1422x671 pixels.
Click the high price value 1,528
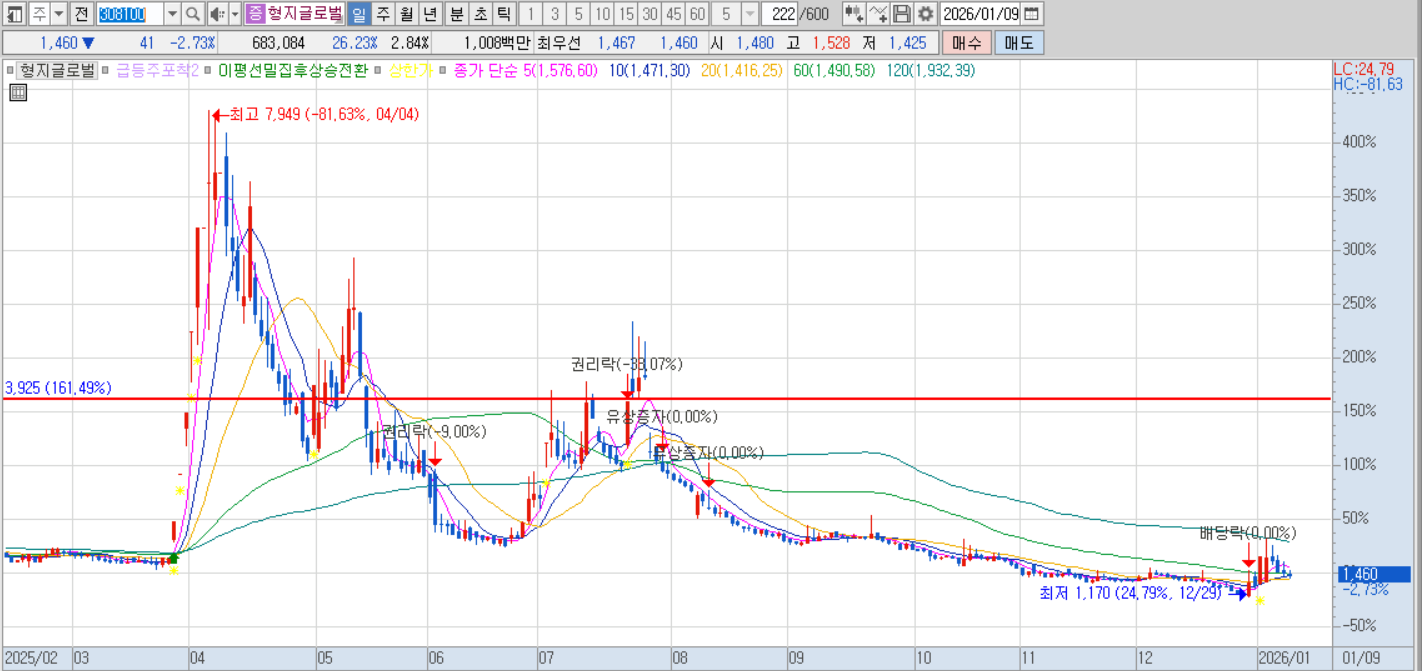point(832,43)
